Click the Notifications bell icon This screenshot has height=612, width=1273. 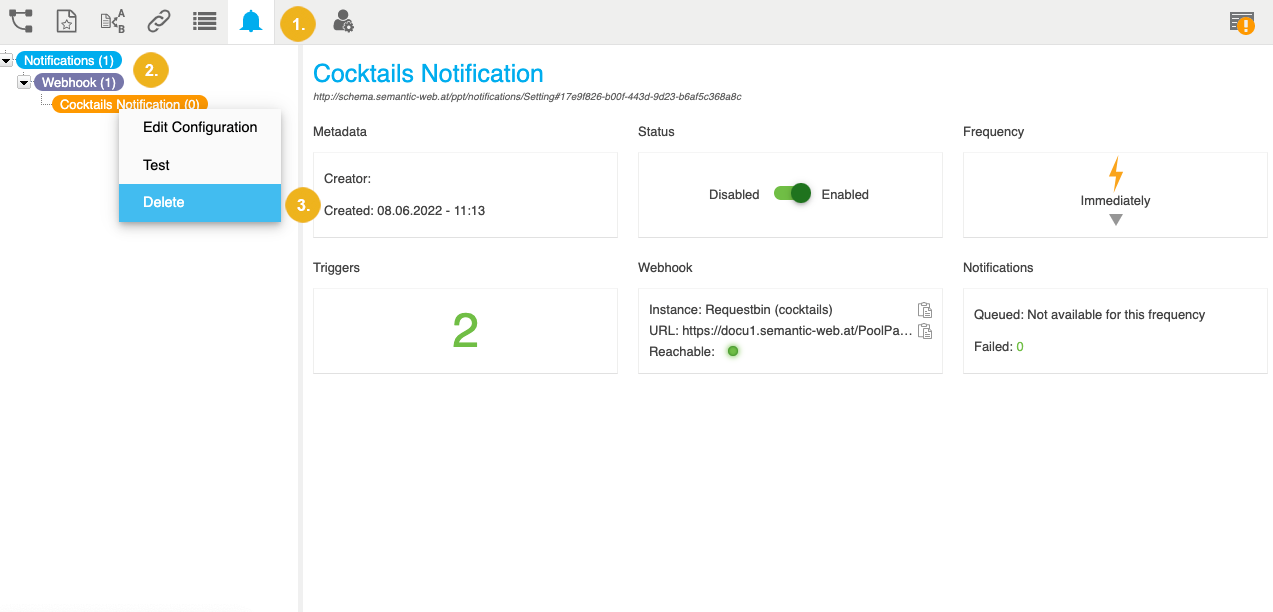(250, 20)
